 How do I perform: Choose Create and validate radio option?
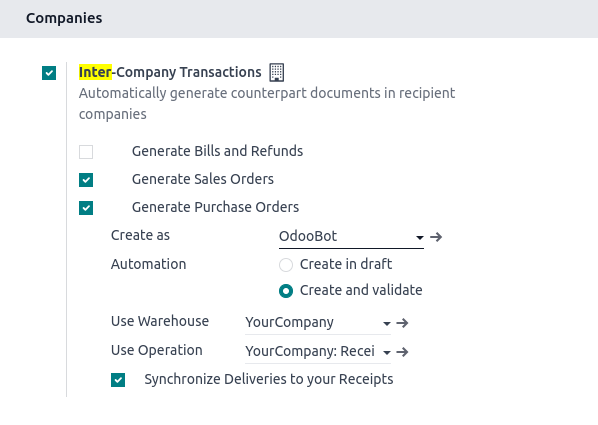pos(286,291)
